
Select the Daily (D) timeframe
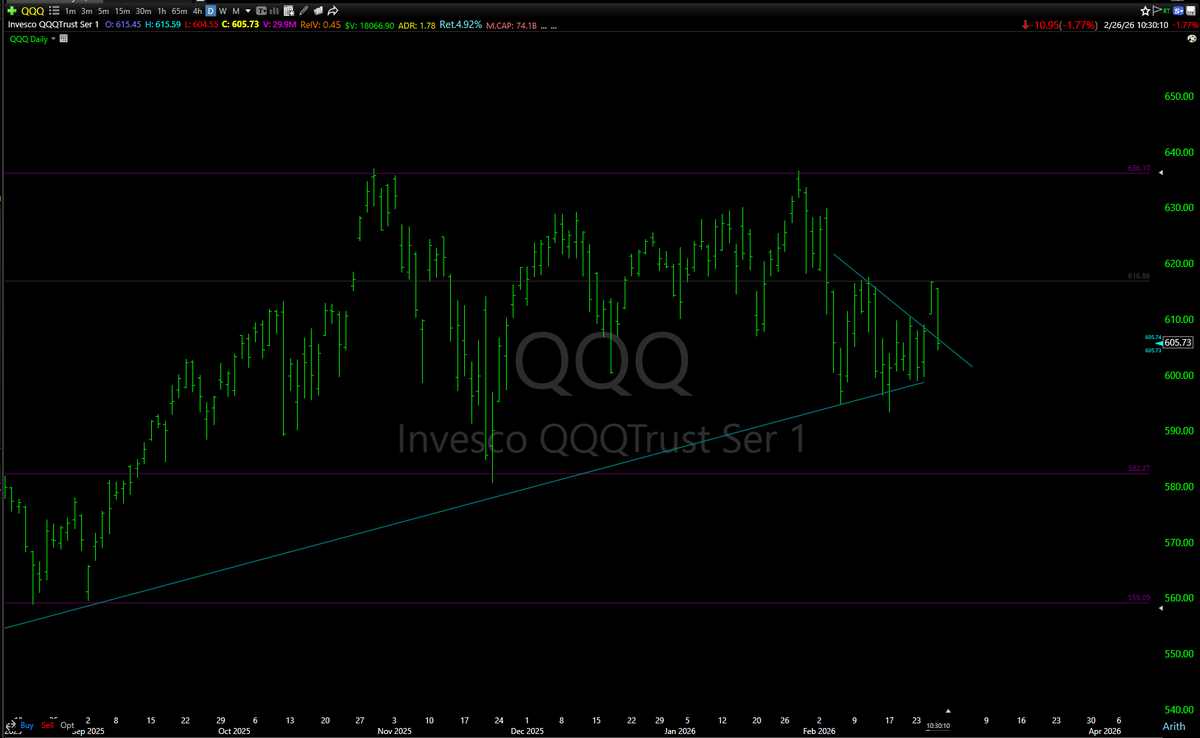(210, 11)
